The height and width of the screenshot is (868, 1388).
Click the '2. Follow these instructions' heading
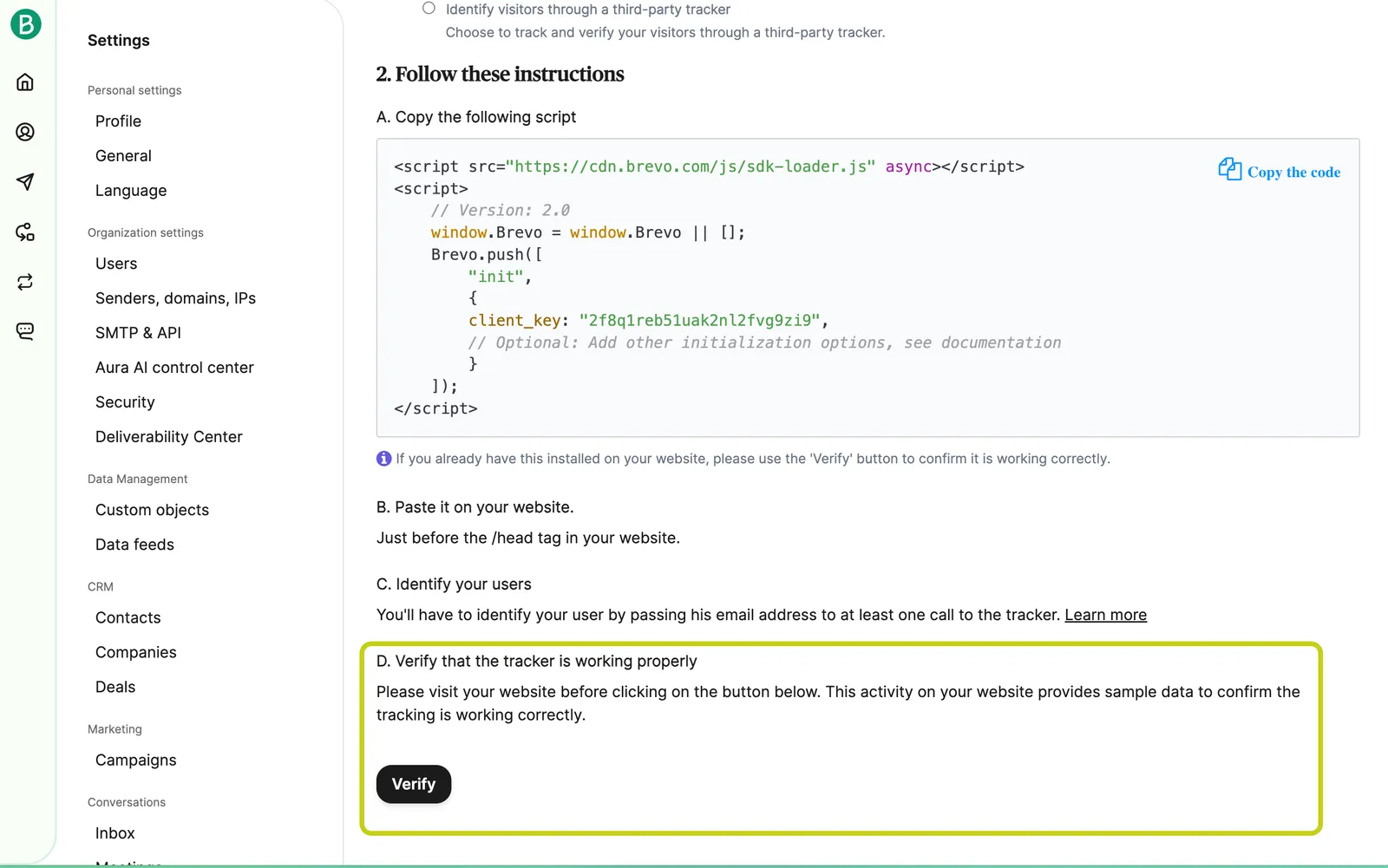coord(501,75)
